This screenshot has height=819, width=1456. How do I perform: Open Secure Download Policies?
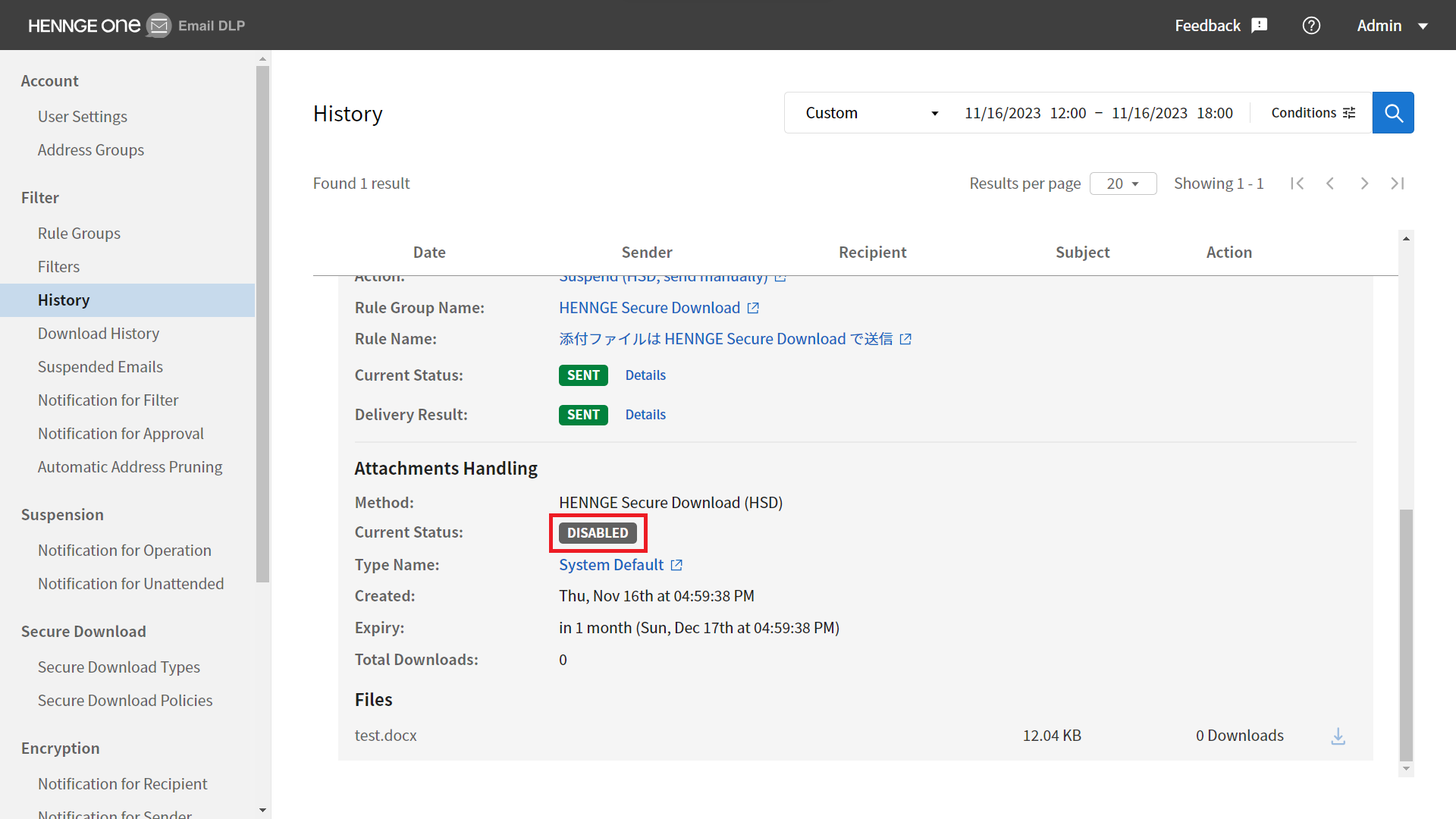tap(125, 701)
